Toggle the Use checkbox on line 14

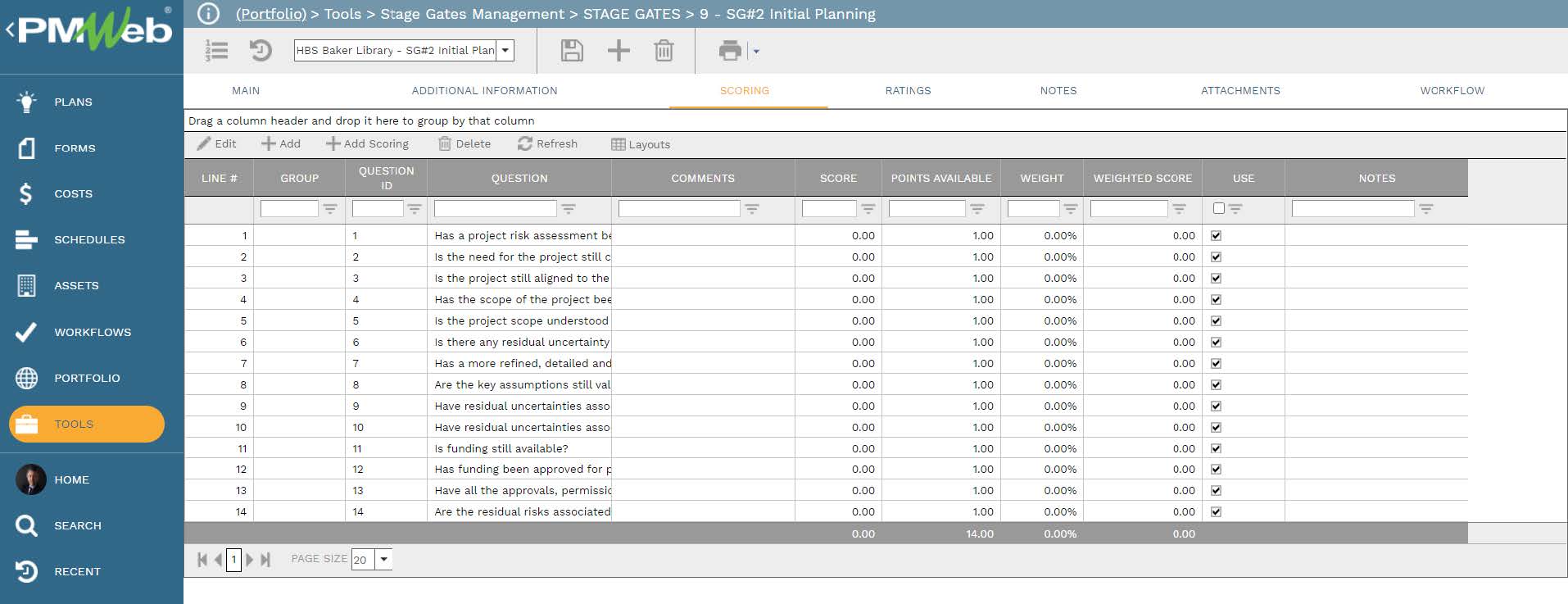[x=1217, y=511]
